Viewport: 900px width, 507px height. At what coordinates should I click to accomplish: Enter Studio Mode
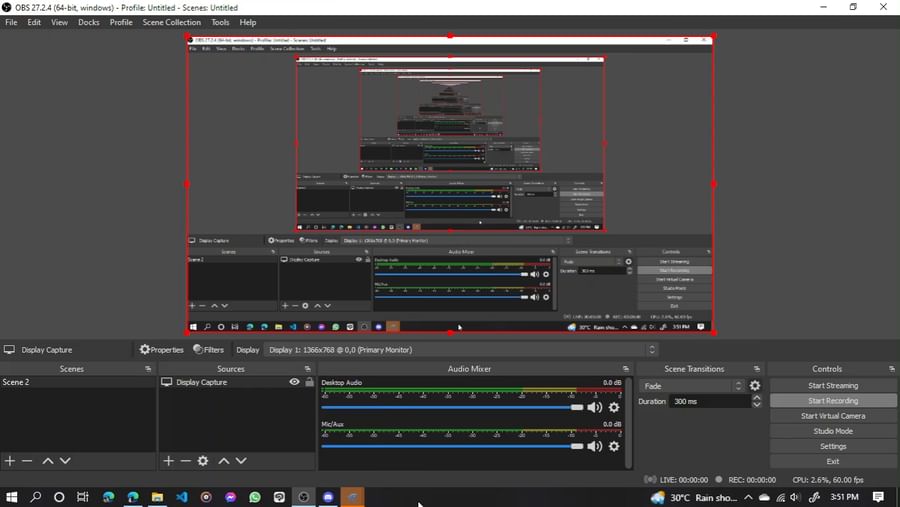coord(833,431)
